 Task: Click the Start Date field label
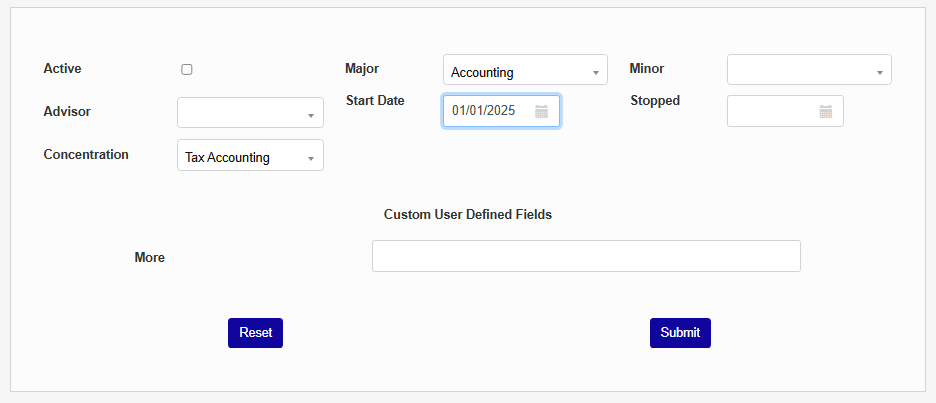(375, 101)
